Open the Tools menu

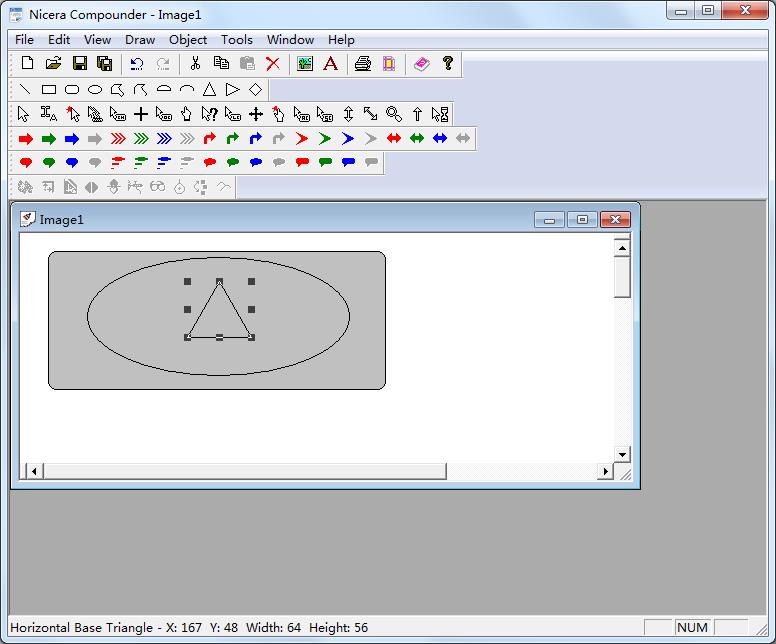pos(237,40)
